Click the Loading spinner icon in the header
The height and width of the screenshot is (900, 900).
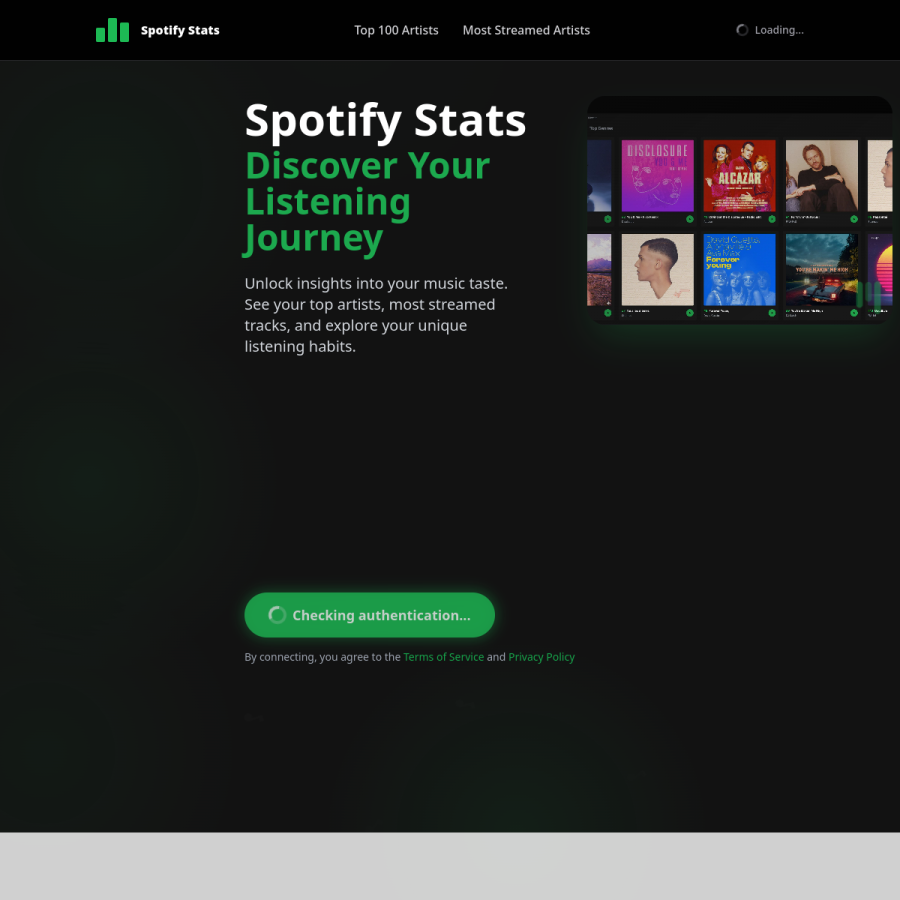(742, 30)
